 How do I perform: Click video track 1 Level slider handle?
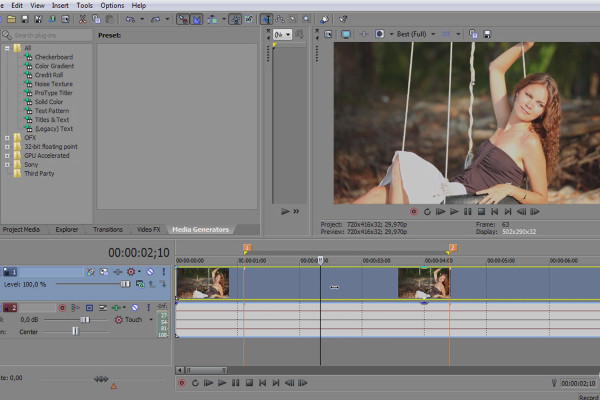[125, 284]
